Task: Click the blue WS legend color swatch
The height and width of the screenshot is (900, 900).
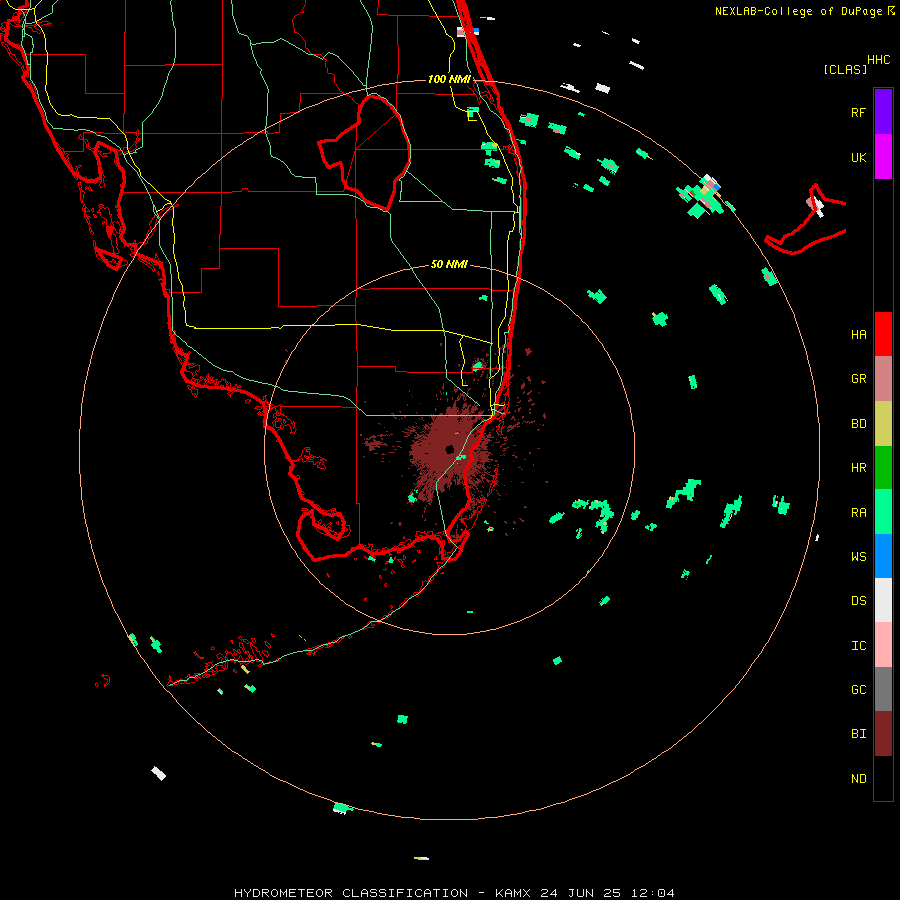Action: [883, 556]
